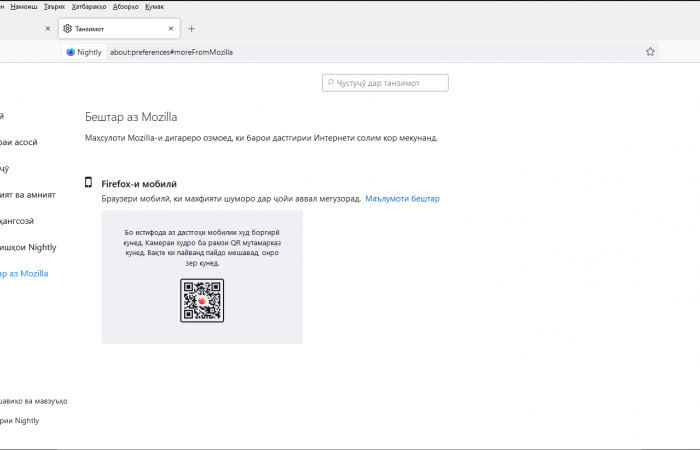Click the mobile phone icon beside Firefox-и мобилӣ
The height and width of the screenshot is (450, 700).
[x=88, y=182]
